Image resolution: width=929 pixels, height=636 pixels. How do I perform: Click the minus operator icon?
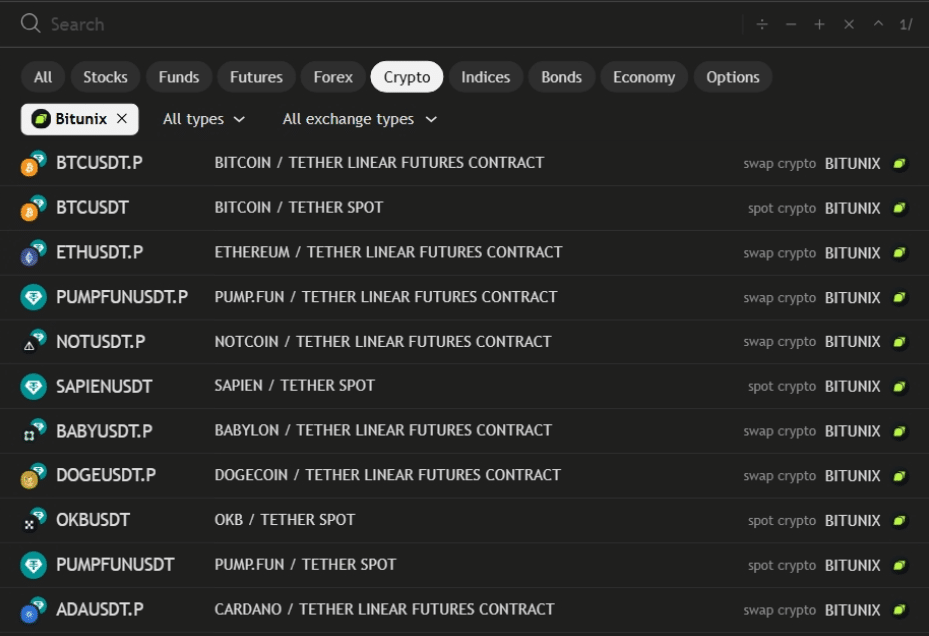[x=791, y=24]
